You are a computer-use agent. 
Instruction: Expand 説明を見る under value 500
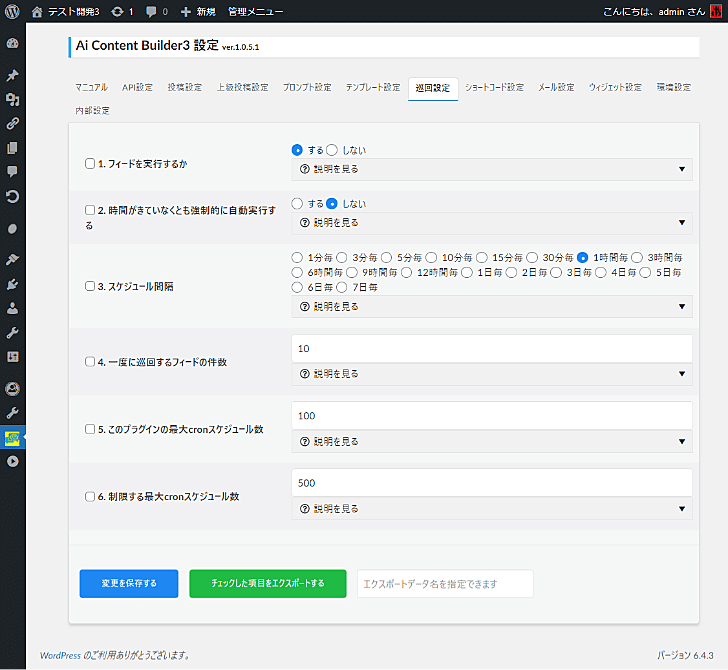(492, 509)
